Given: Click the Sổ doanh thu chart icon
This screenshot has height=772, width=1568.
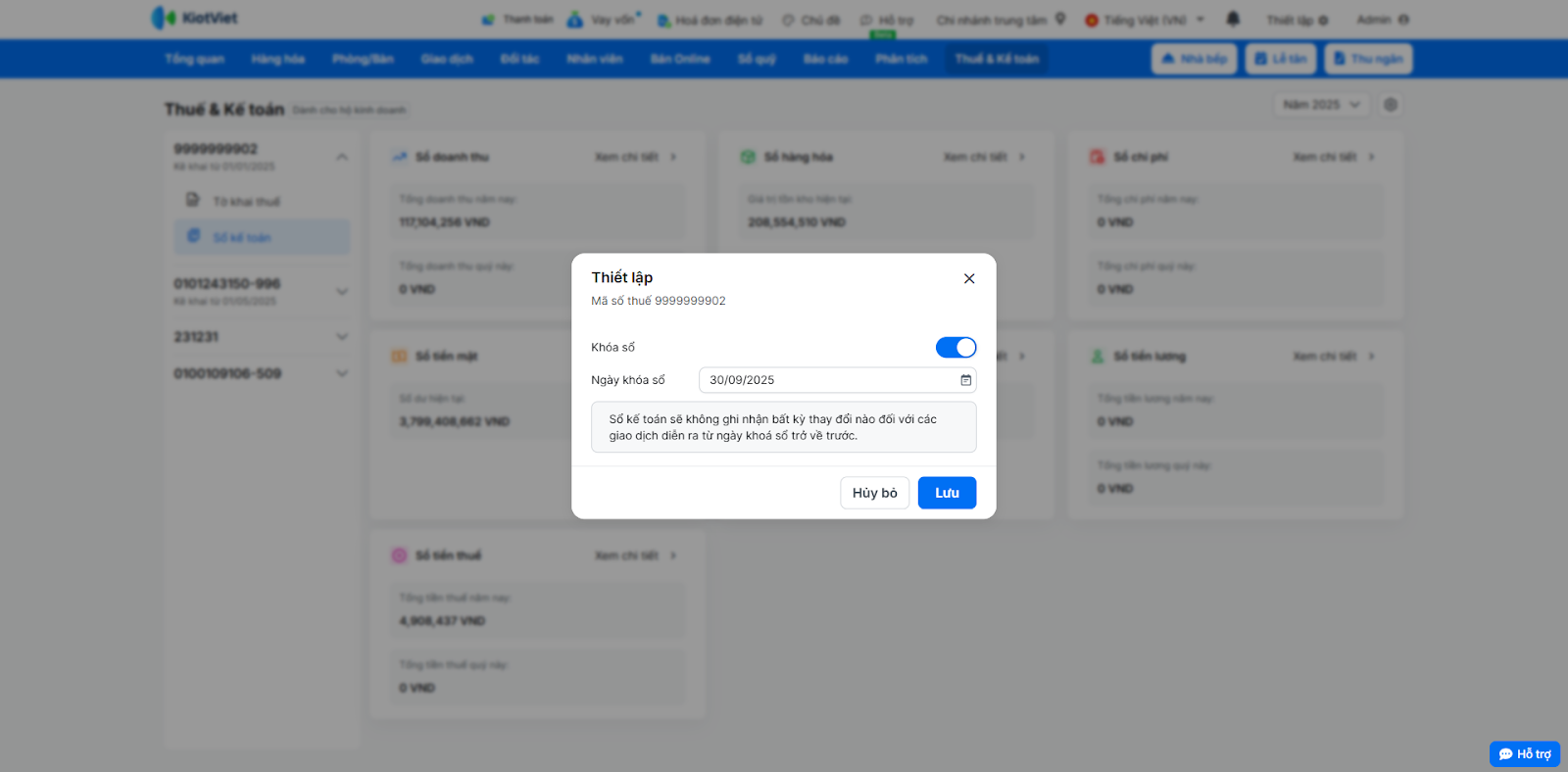Looking at the screenshot, I should pyautogui.click(x=400, y=157).
